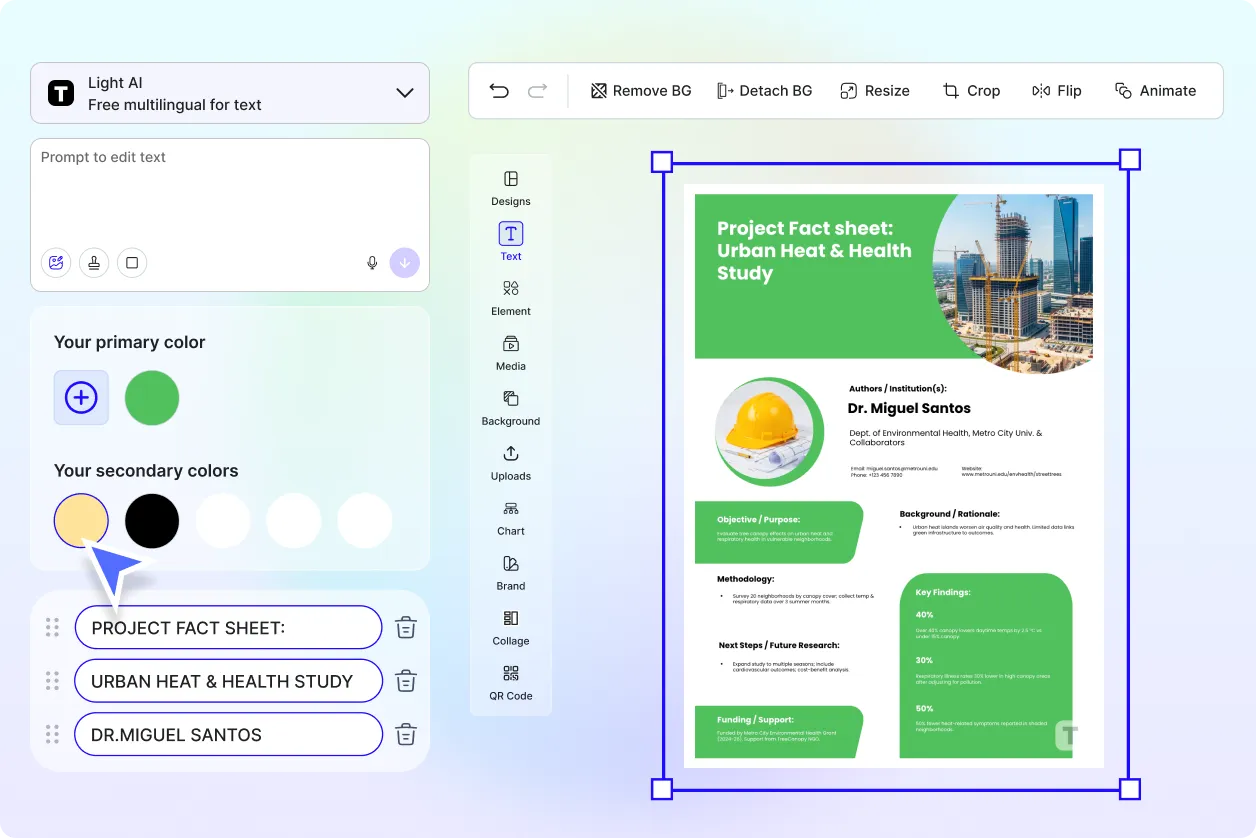
Task: Click the bottom-left selection handle on canvas
Action: [662, 790]
